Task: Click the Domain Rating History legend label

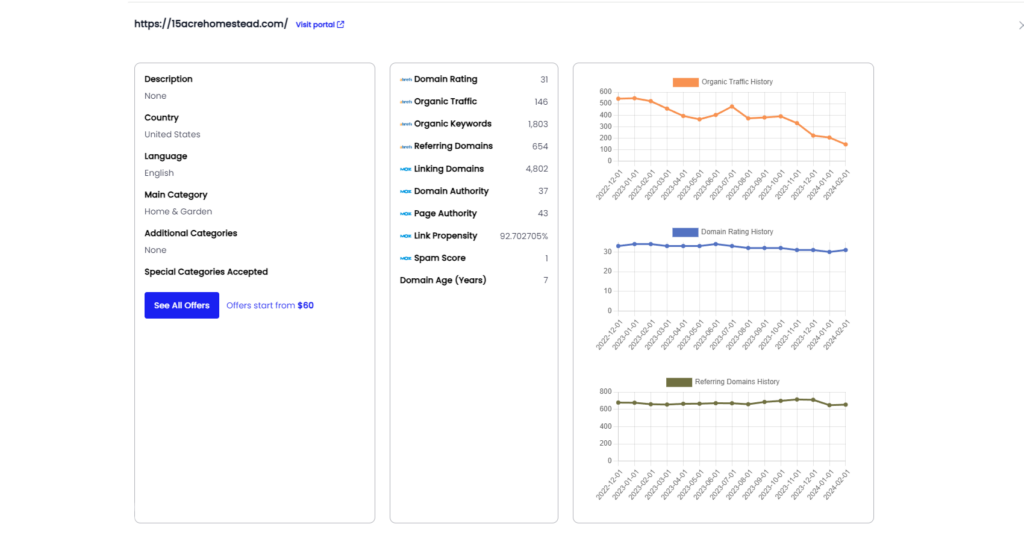Action: point(737,232)
